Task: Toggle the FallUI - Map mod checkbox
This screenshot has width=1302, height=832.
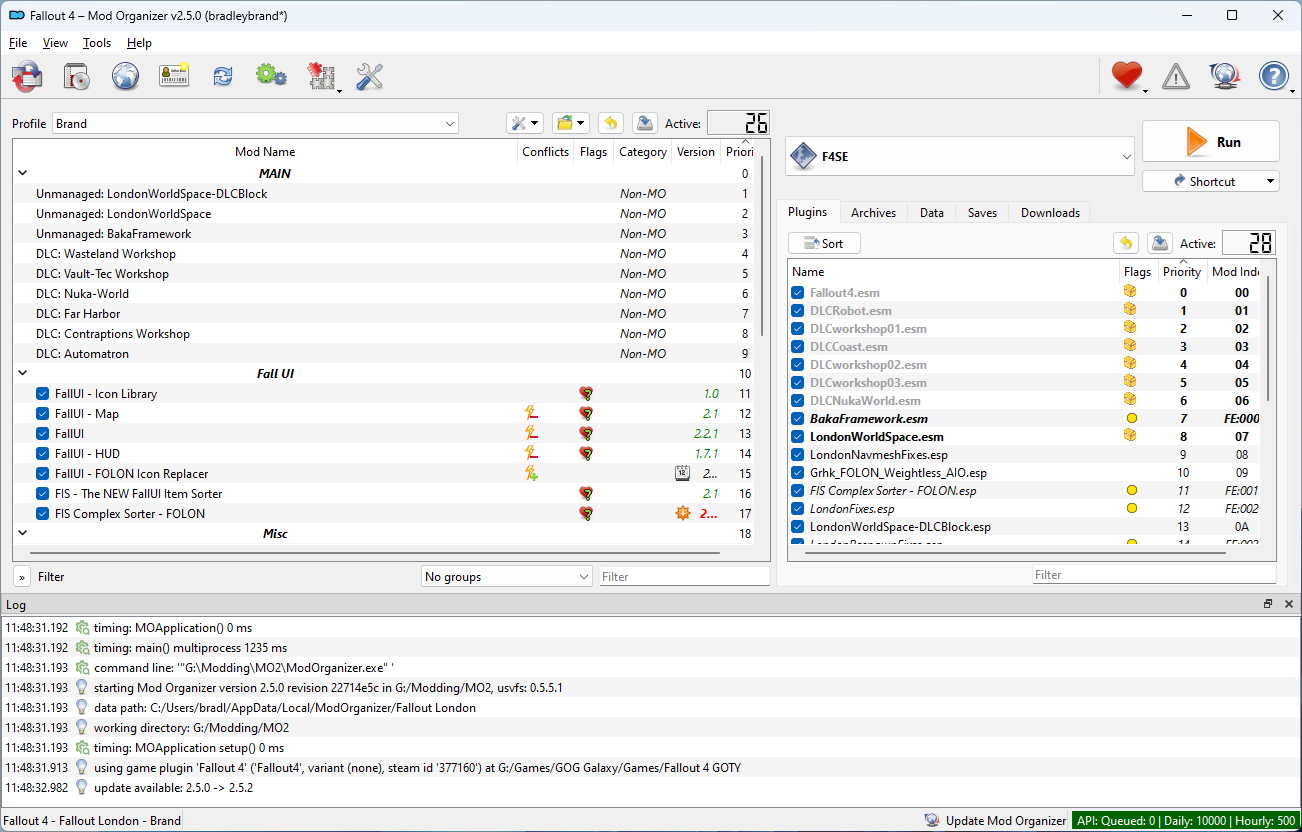Action: pyautogui.click(x=43, y=414)
